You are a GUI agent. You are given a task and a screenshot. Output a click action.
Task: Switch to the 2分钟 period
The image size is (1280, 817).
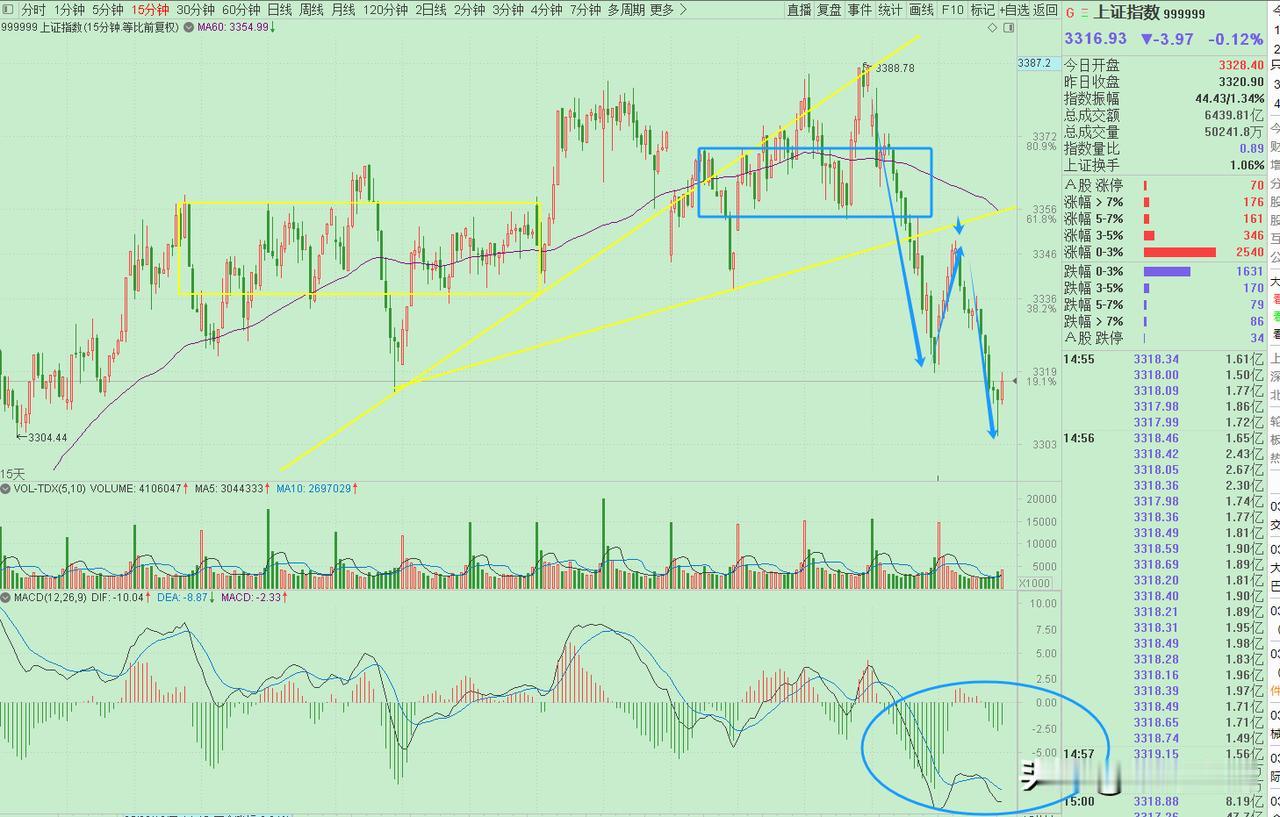pyautogui.click(x=469, y=10)
